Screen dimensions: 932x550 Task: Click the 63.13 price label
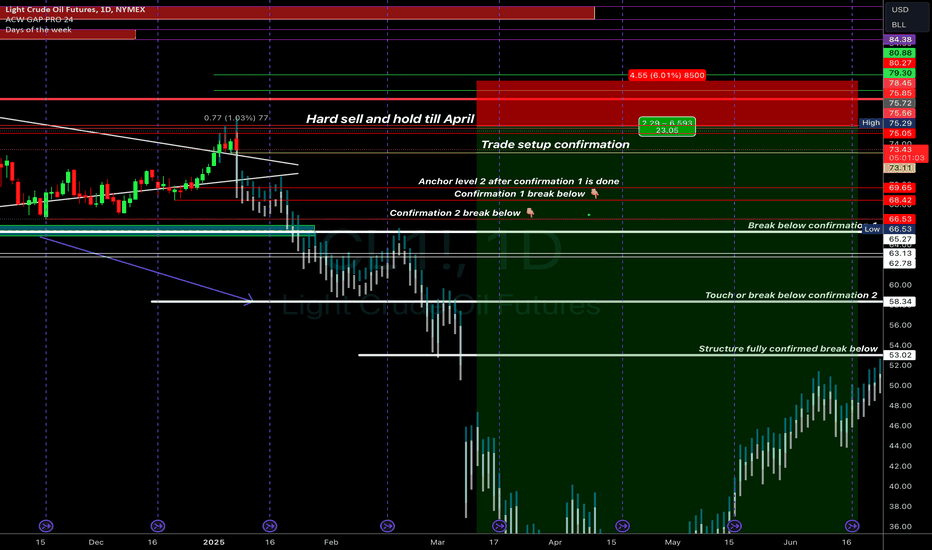coord(900,253)
